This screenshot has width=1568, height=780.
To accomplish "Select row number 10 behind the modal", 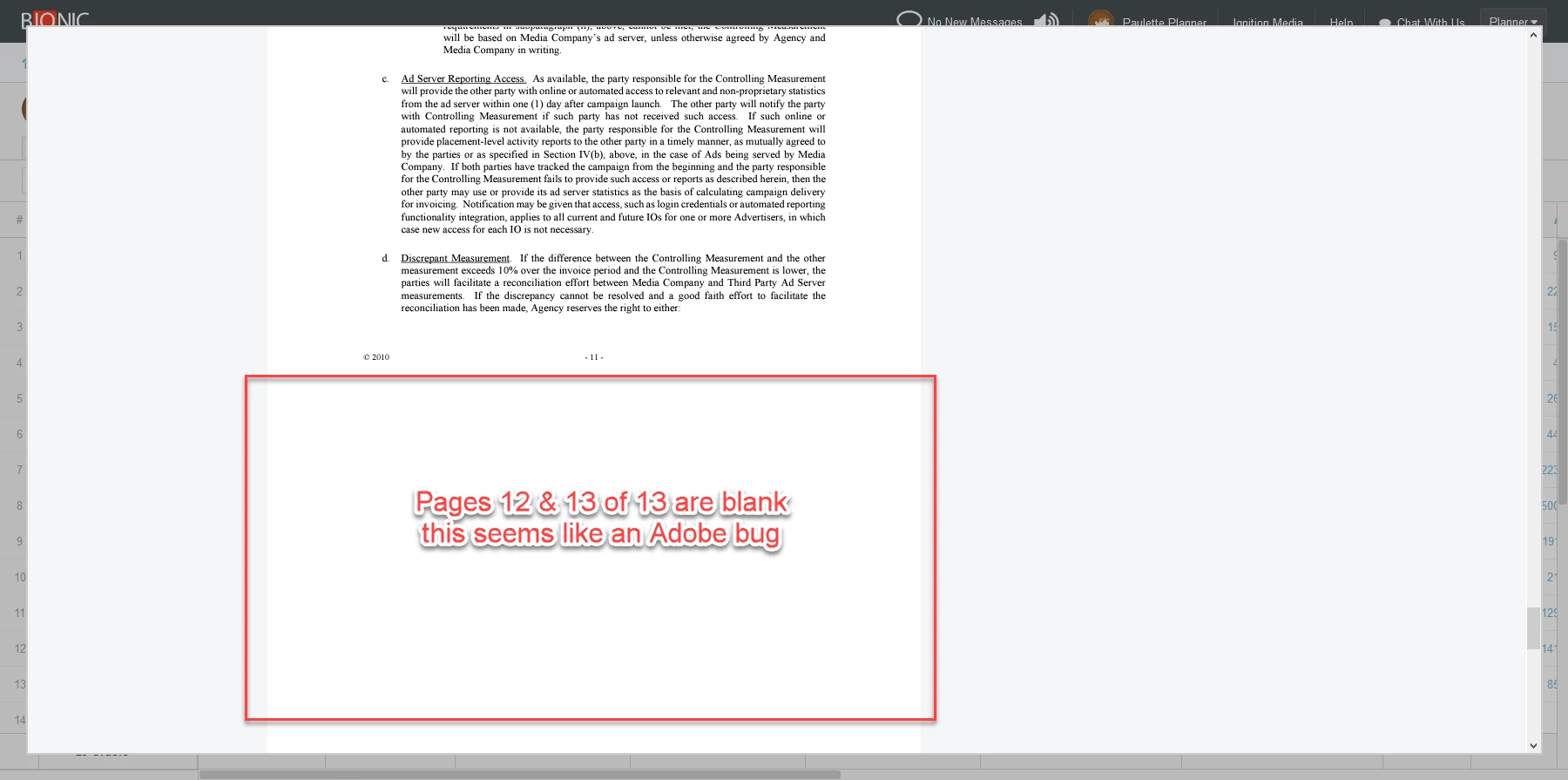I will tap(19, 577).
